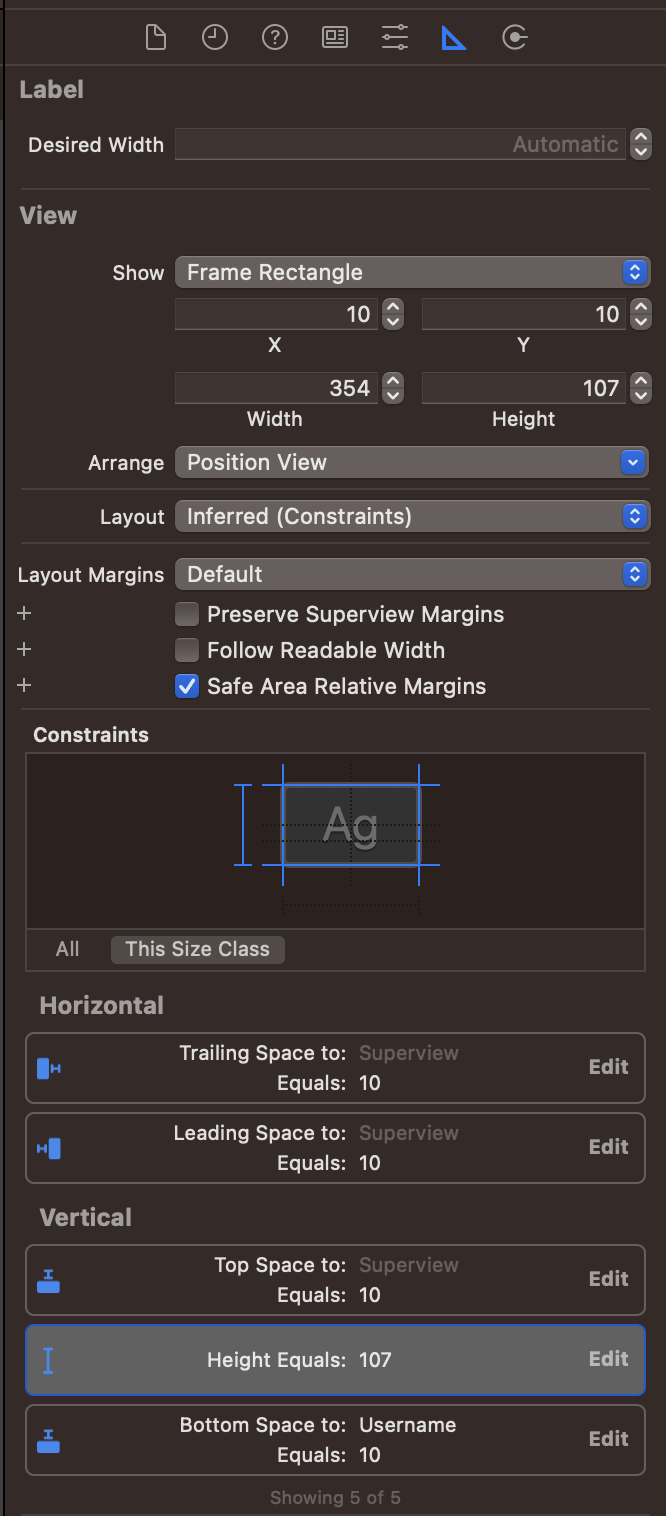Open the Layout Inferred (Constraints) dropdown
666x1516 pixels.
(412, 516)
